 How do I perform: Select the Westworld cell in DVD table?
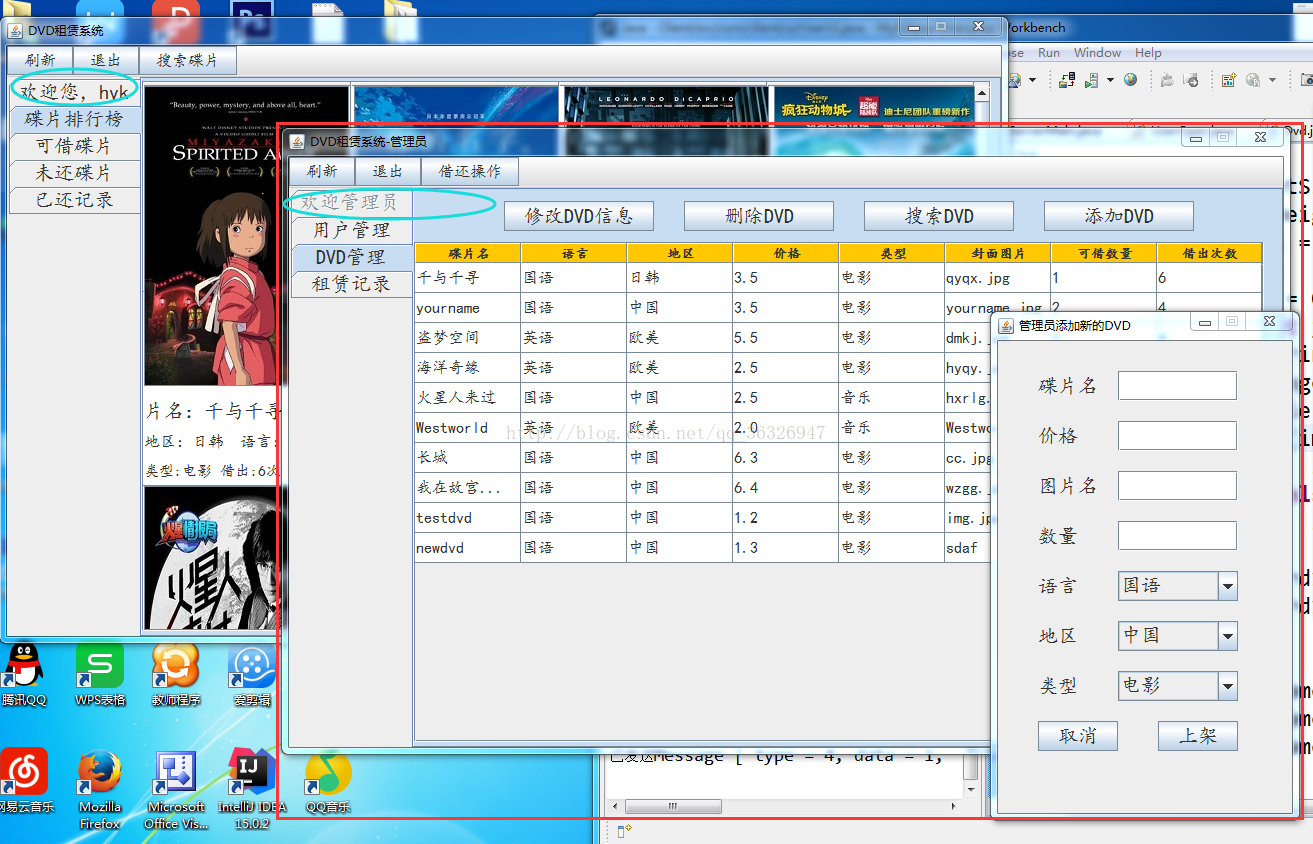click(468, 428)
